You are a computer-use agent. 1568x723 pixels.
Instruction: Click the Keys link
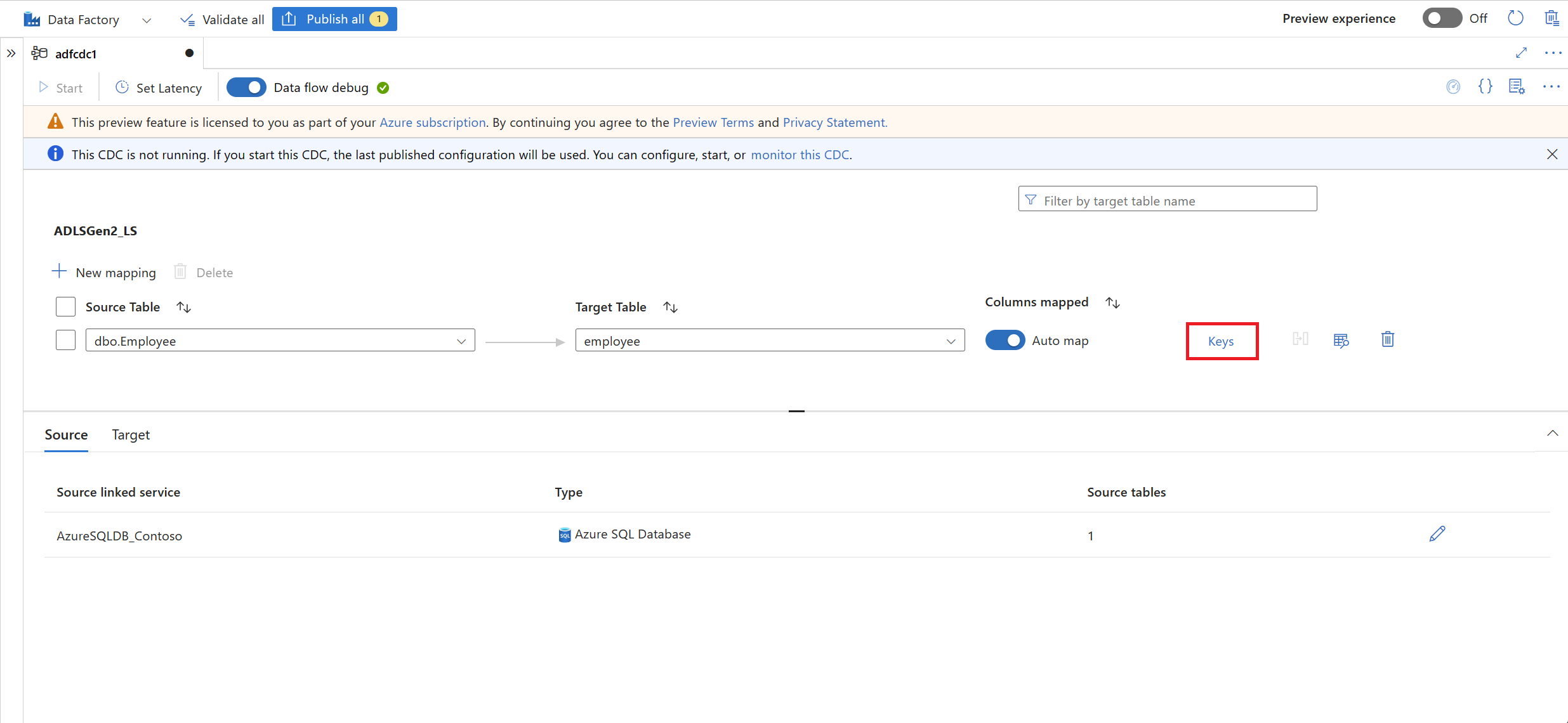pyautogui.click(x=1221, y=341)
